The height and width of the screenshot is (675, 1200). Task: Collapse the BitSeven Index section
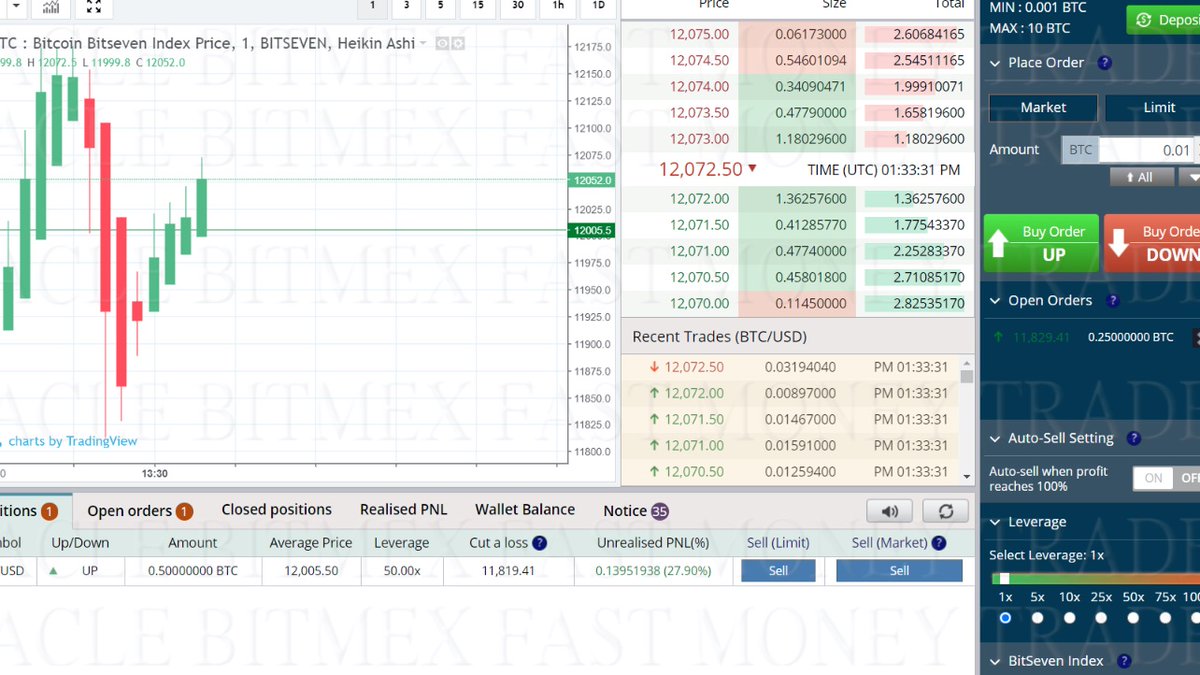(x=995, y=661)
